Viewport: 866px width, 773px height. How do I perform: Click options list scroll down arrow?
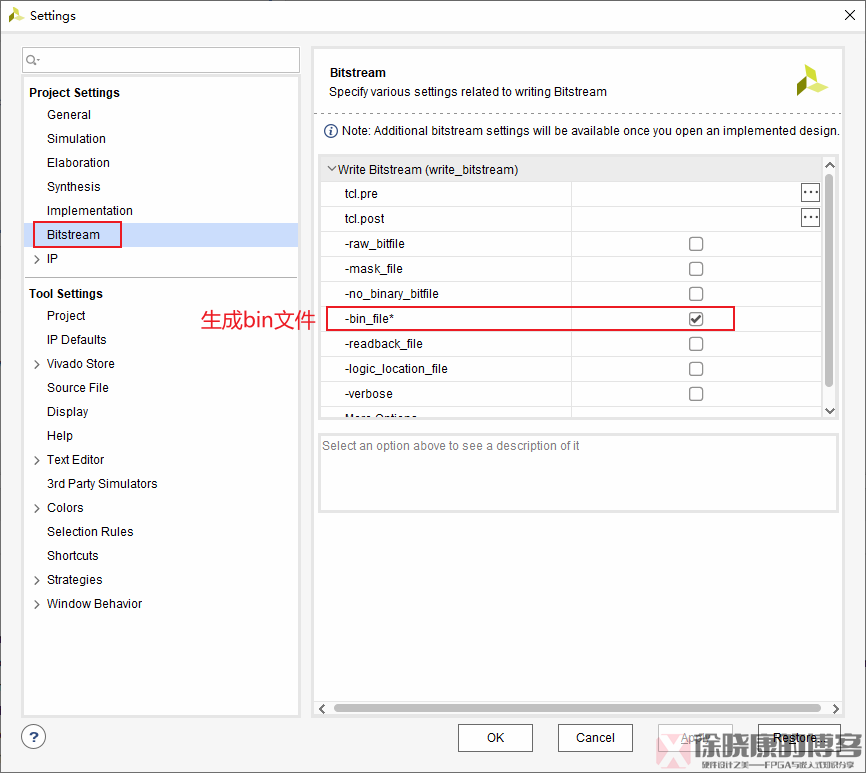[829, 411]
